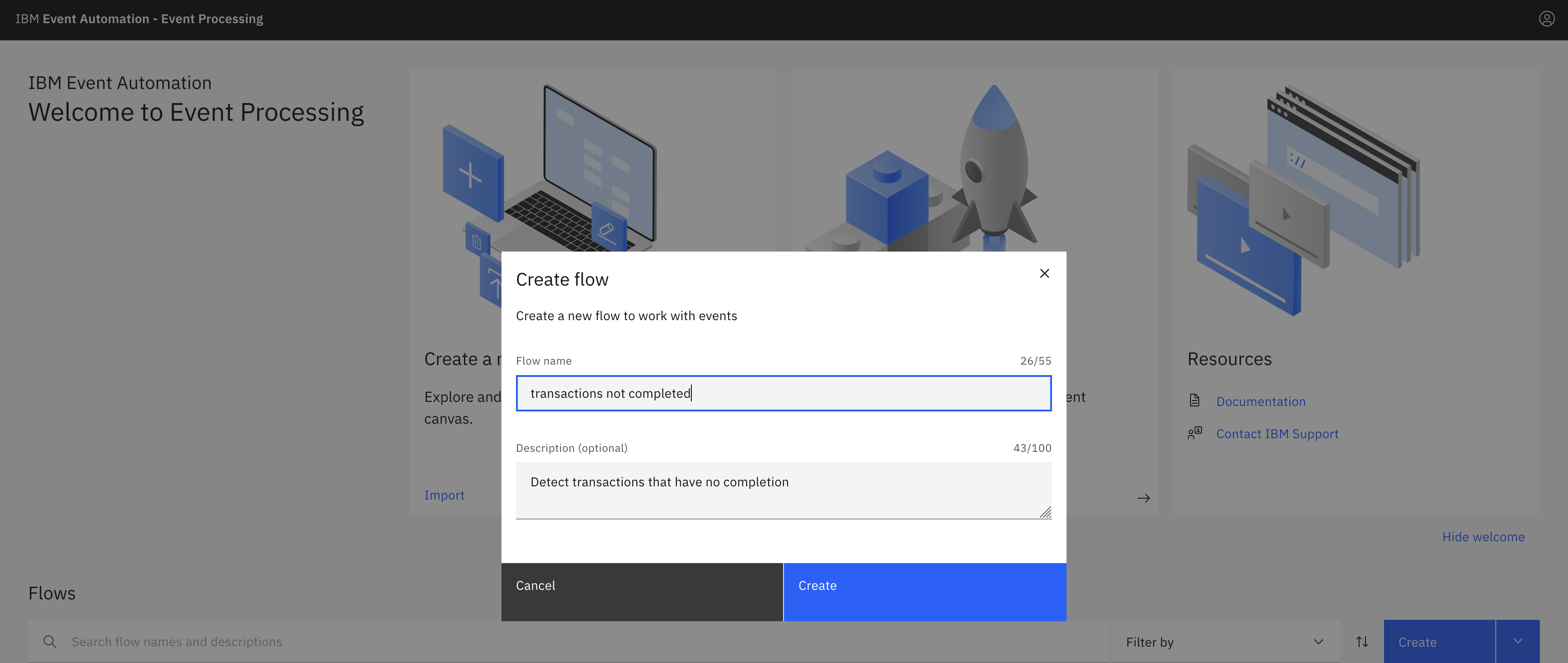
Task: Click the Create button in Flows toolbar
Action: click(1439, 642)
